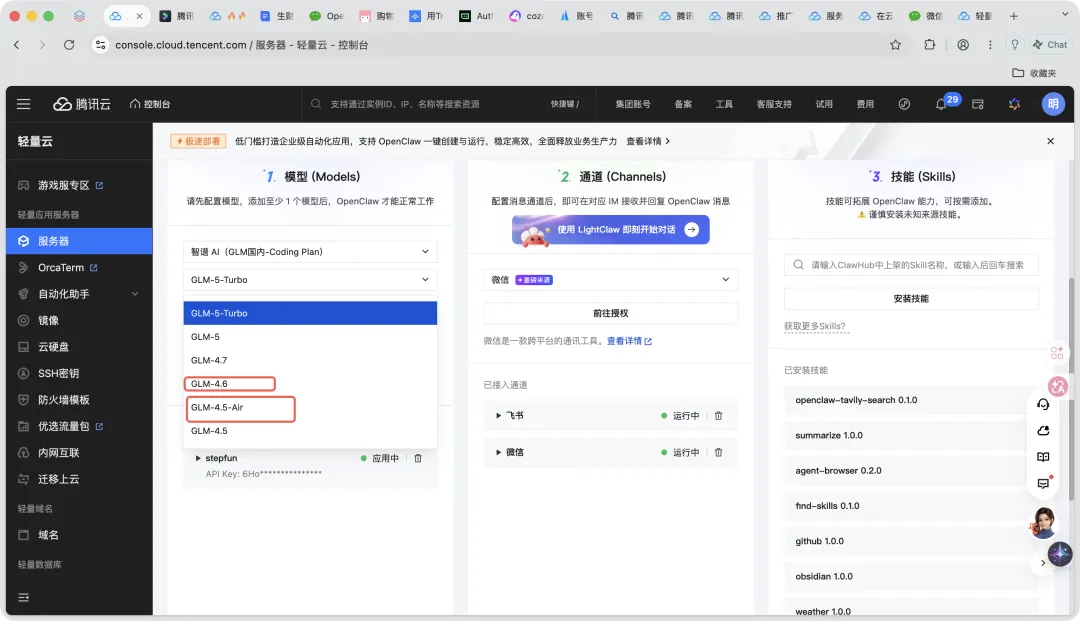Viewport: 1080px width, 621px height.
Task: Open 内网互联 in the sidebar
Action: pos(58,452)
